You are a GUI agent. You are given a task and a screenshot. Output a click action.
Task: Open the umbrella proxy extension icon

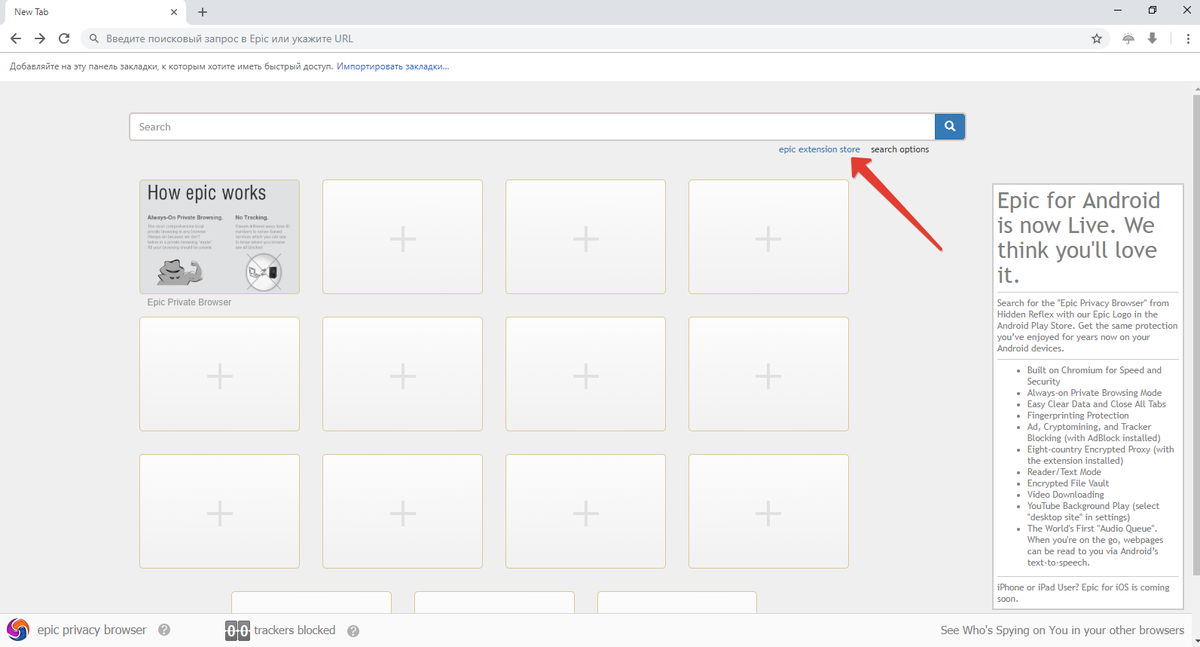click(x=1129, y=39)
